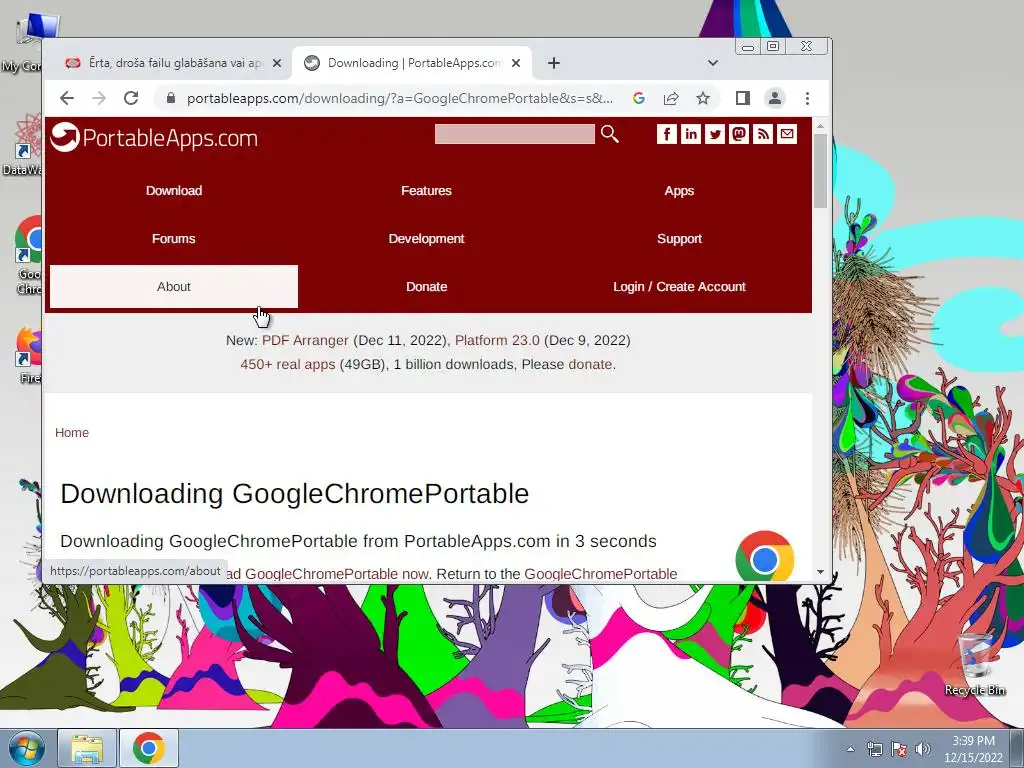Open the Mastodon icon
1024x768 pixels.
(x=739, y=134)
